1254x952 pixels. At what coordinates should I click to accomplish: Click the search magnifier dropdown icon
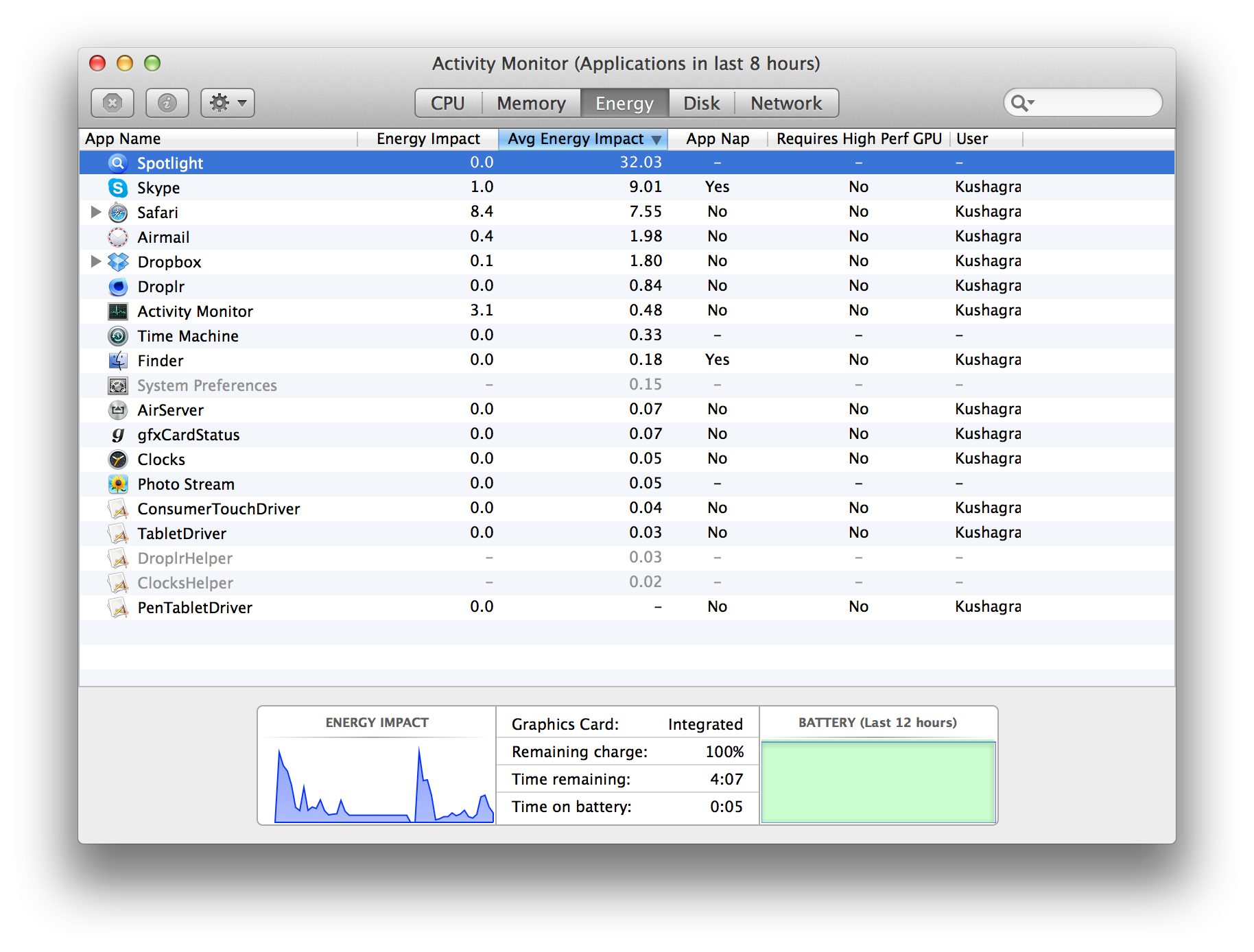(x=1022, y=103)
